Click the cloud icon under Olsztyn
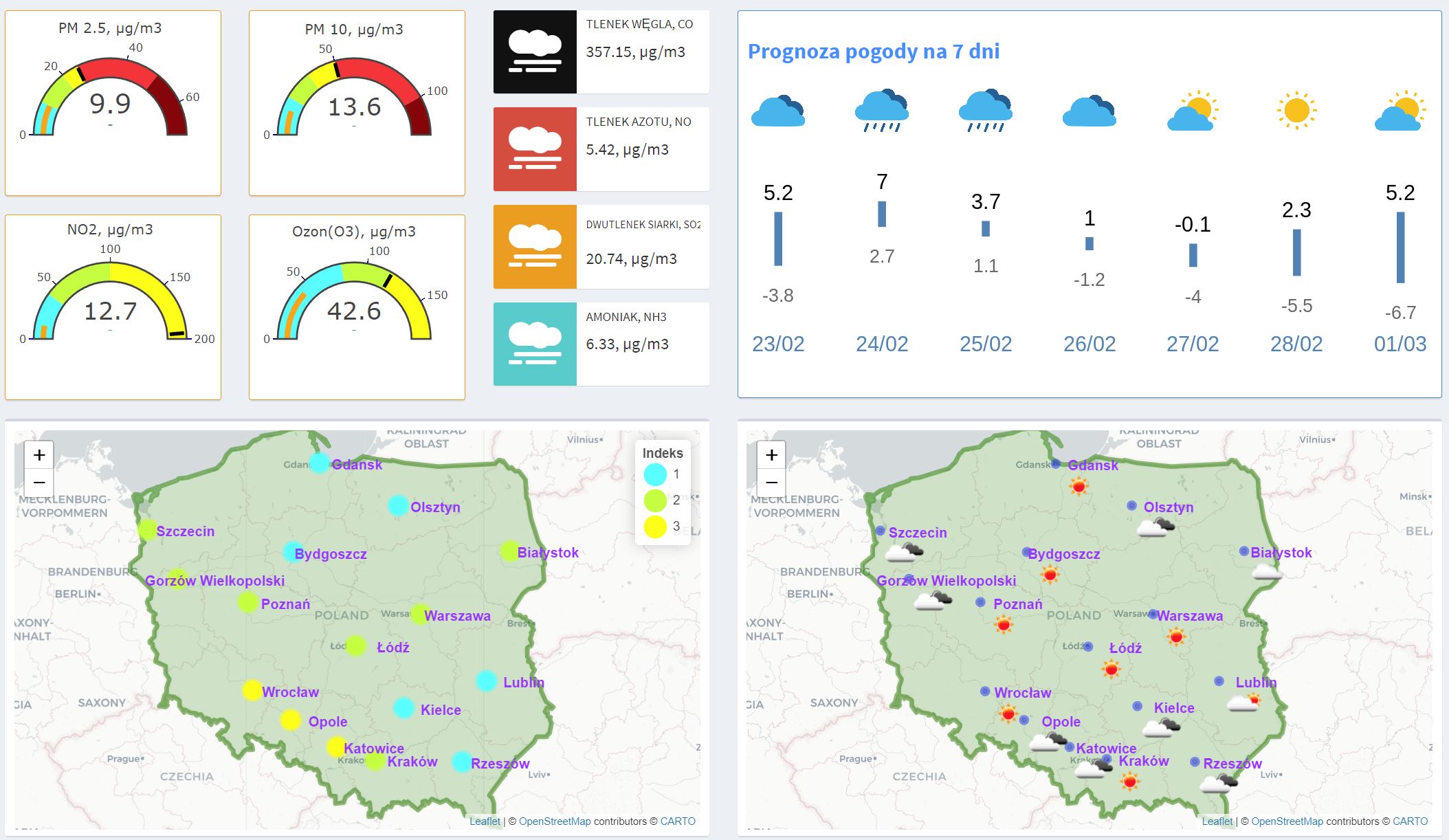1449x840 pixels. [1155, 527]
